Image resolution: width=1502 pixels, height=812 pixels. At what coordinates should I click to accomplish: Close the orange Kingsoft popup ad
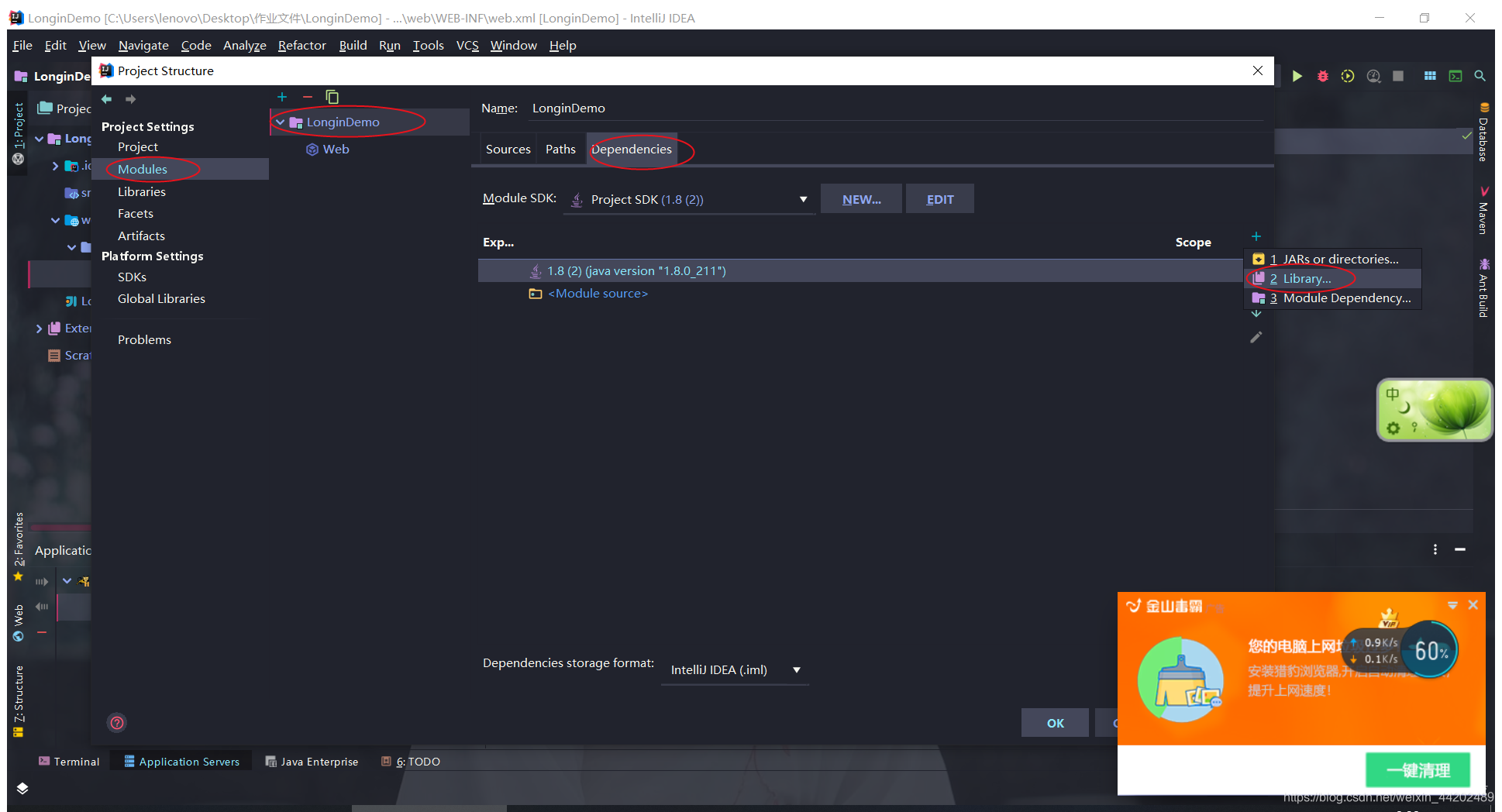click(x=1473, y=605)
